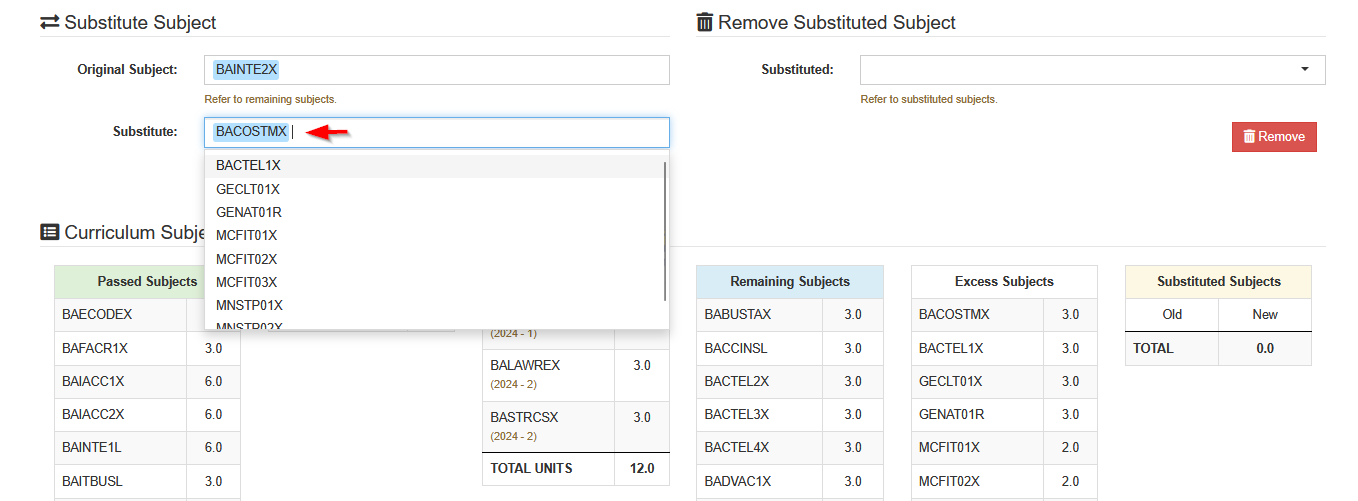Click the Curriculum Subjects list icon

pyautogui.click(x=49, y=232)
